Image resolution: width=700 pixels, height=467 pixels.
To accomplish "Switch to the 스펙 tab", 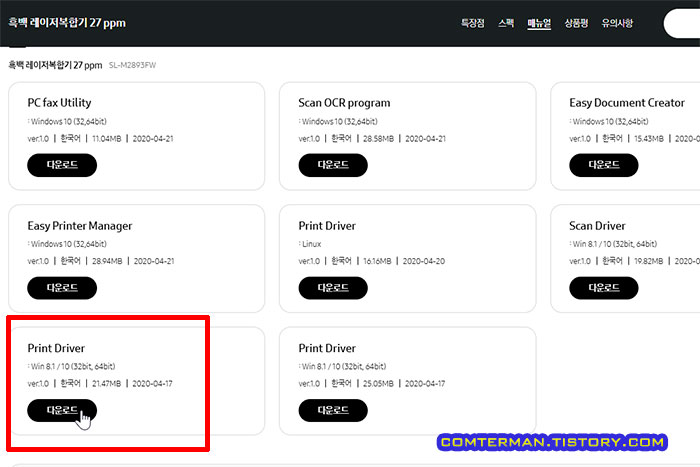I will (x=506, y=23).
